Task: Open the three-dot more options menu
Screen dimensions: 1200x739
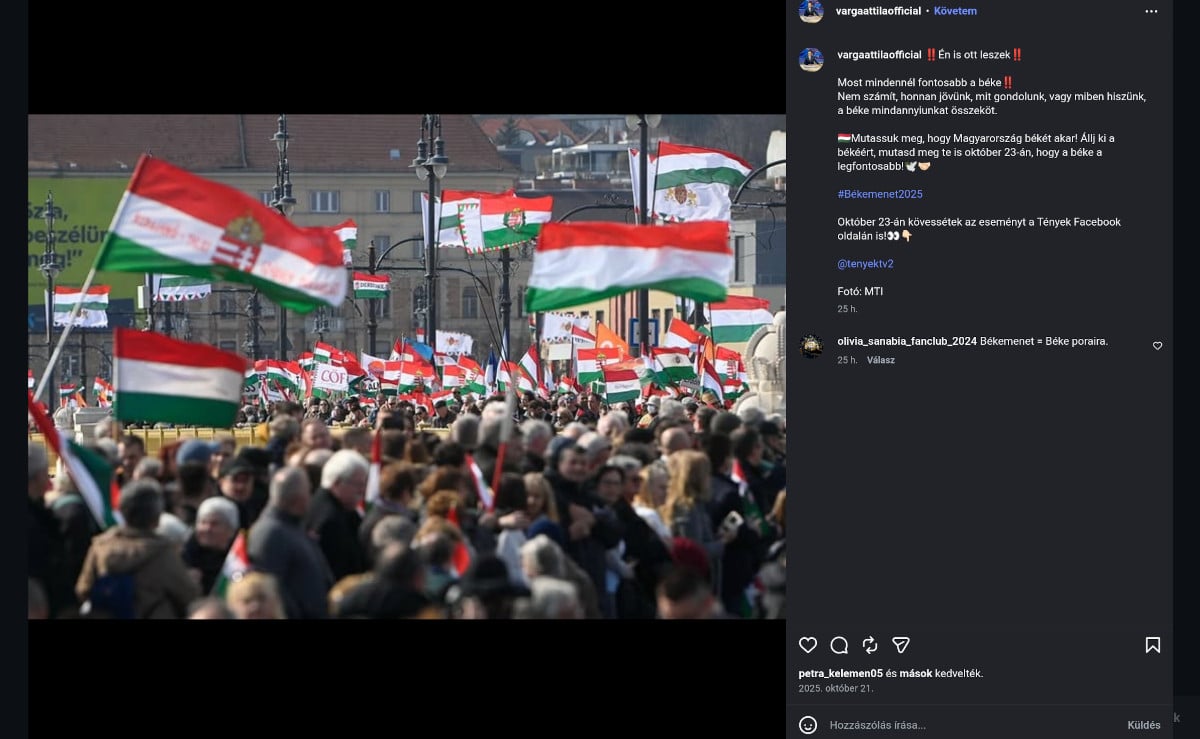Action: pyautogui.click(x=1151, y=11)
